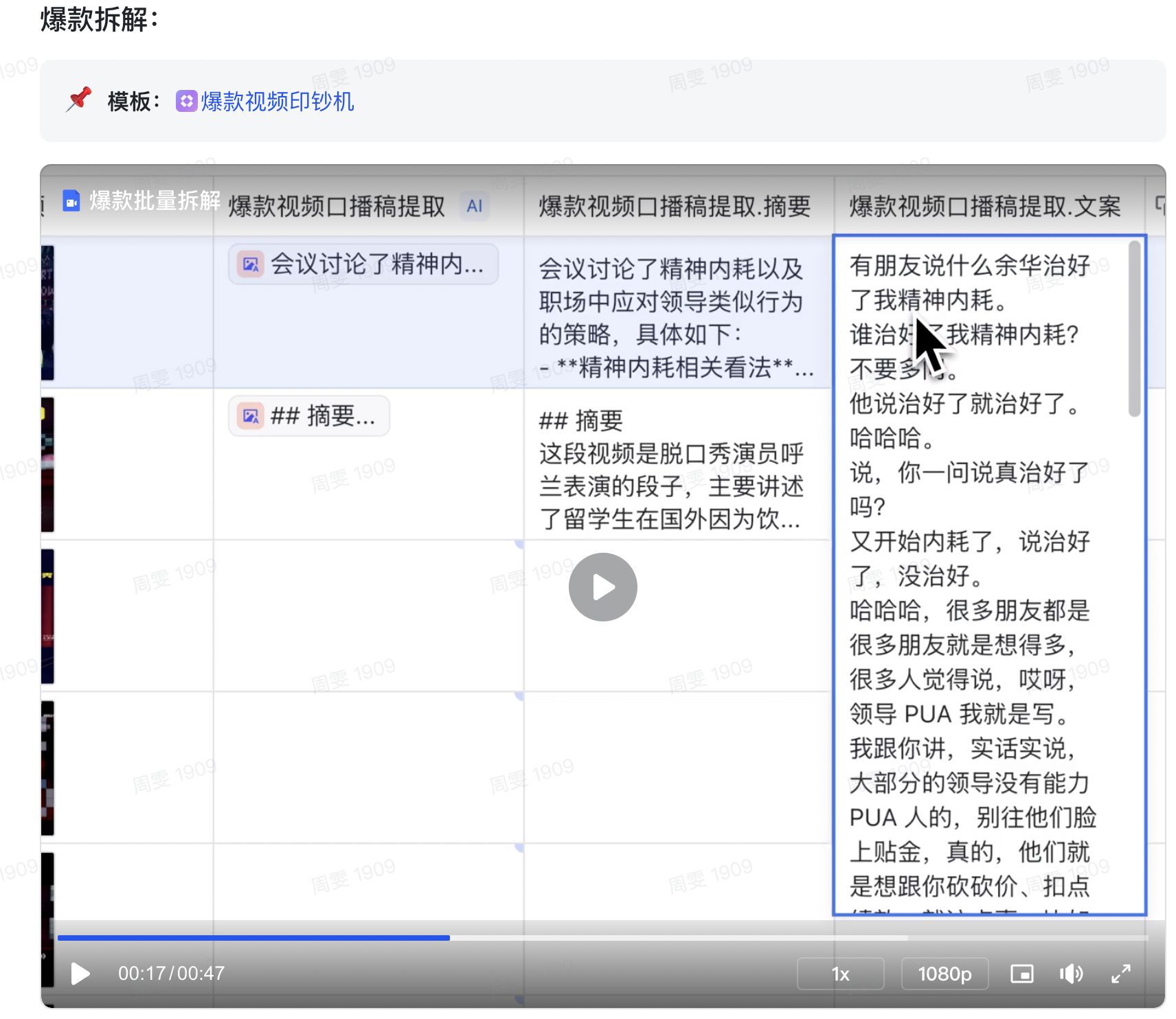Mute the video with the speaker icon

[x=1071, y=974]
